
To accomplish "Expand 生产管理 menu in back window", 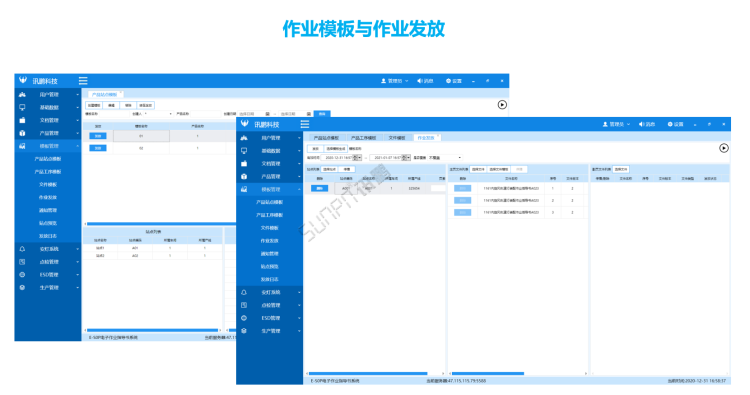I will tap(77, 288).
